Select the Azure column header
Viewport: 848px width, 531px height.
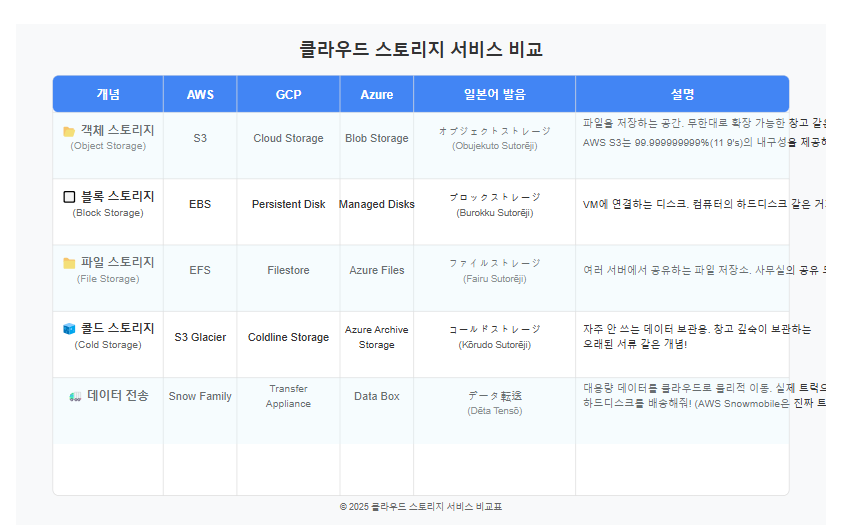tap(377, 94)
